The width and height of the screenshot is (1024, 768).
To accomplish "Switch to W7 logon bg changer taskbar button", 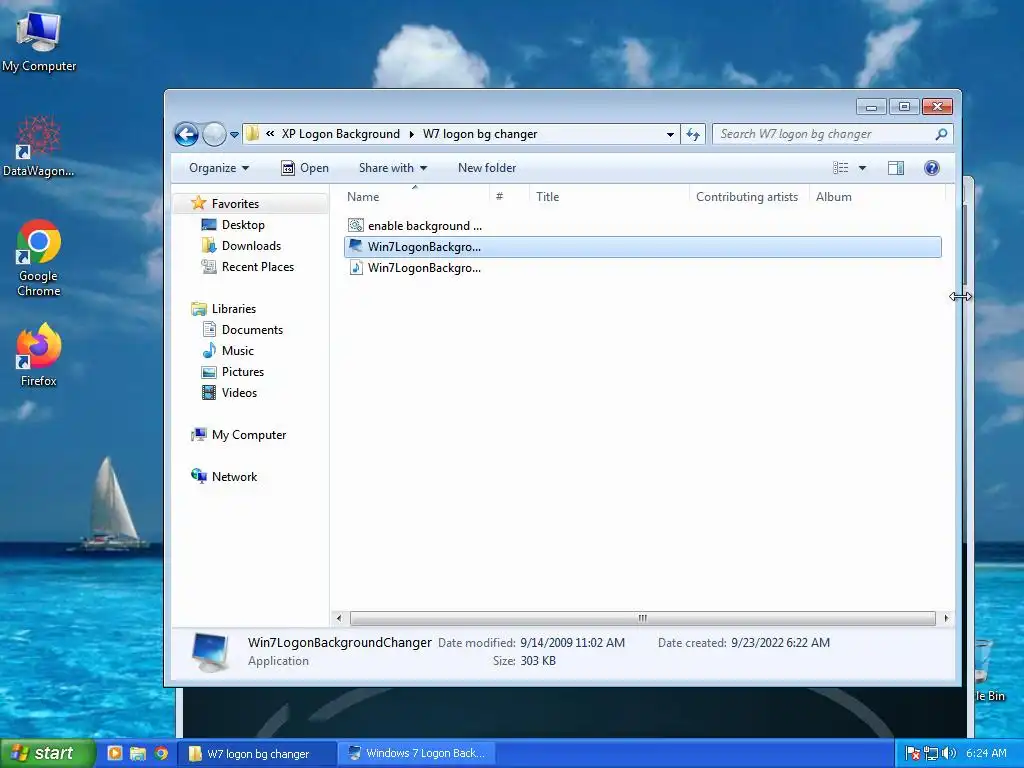I will (x=258, y=754).
